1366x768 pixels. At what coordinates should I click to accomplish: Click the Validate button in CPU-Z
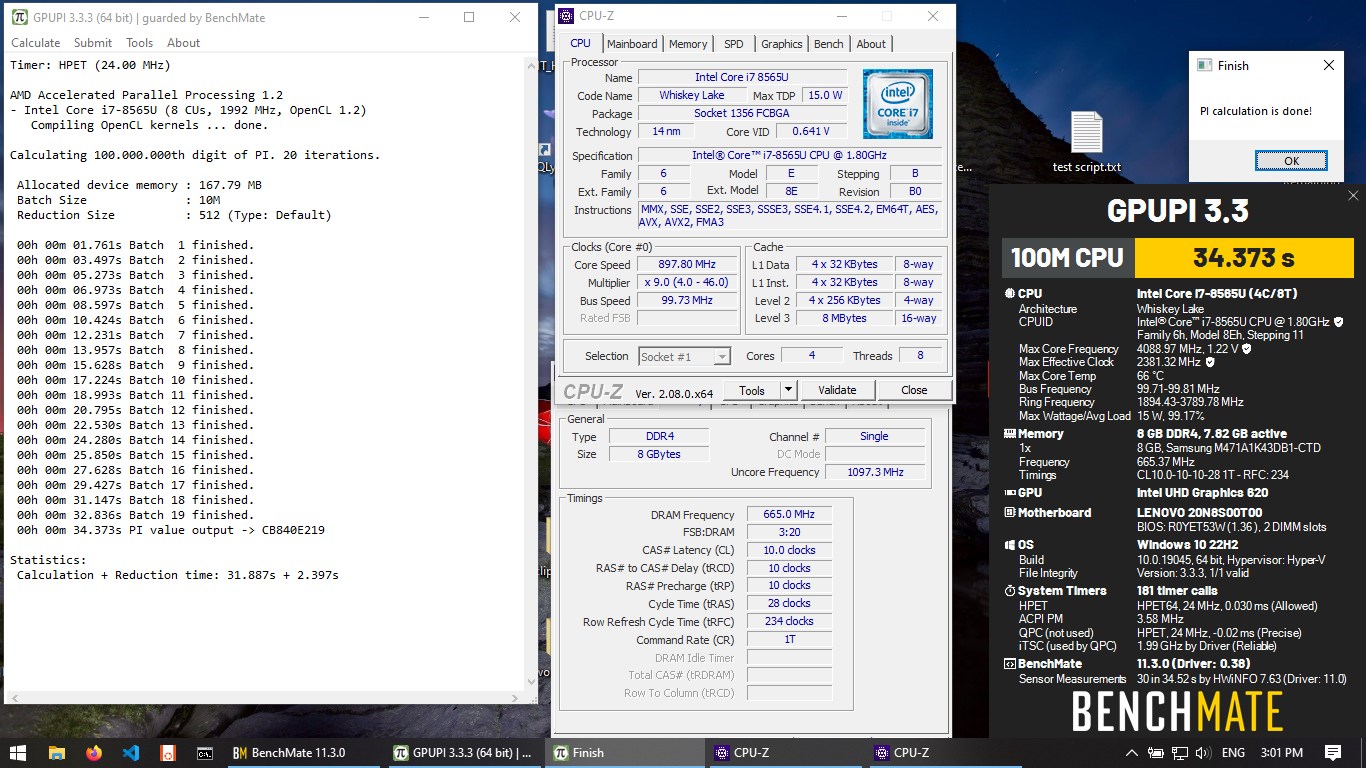[x=837, y=390]
